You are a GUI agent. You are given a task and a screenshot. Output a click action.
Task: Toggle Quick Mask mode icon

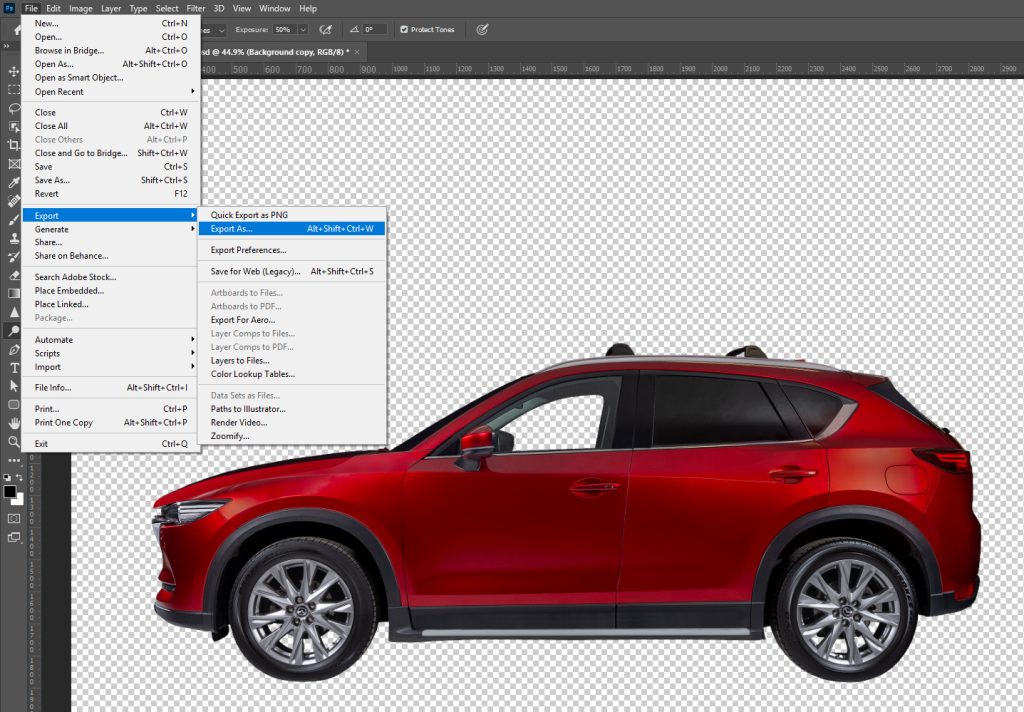click(x=14, y=519)
